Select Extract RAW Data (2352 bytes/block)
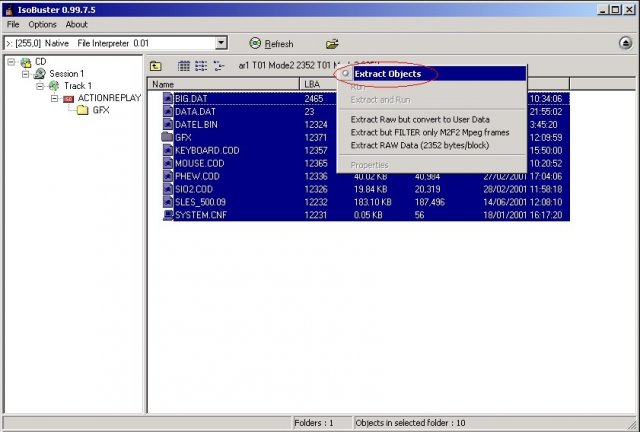This screenshot has width=640, height=432. coord(420,145)
